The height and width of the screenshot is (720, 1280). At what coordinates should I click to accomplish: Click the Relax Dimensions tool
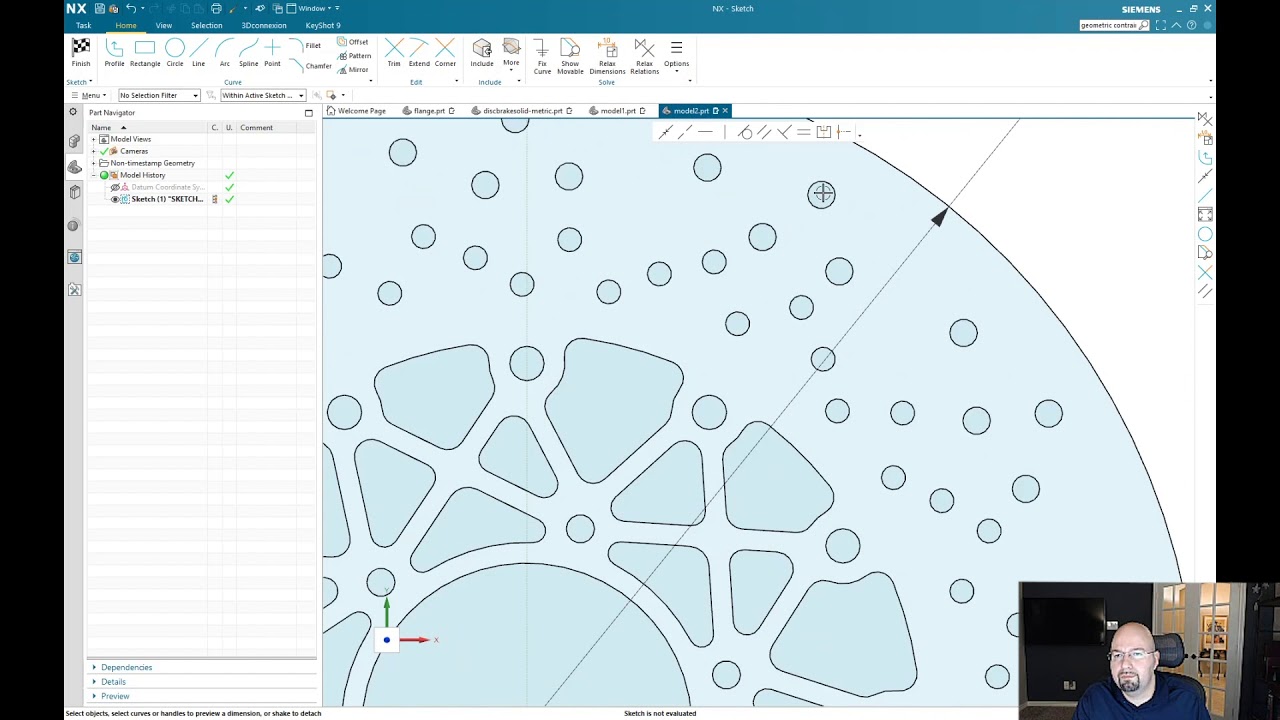(607, 57)
